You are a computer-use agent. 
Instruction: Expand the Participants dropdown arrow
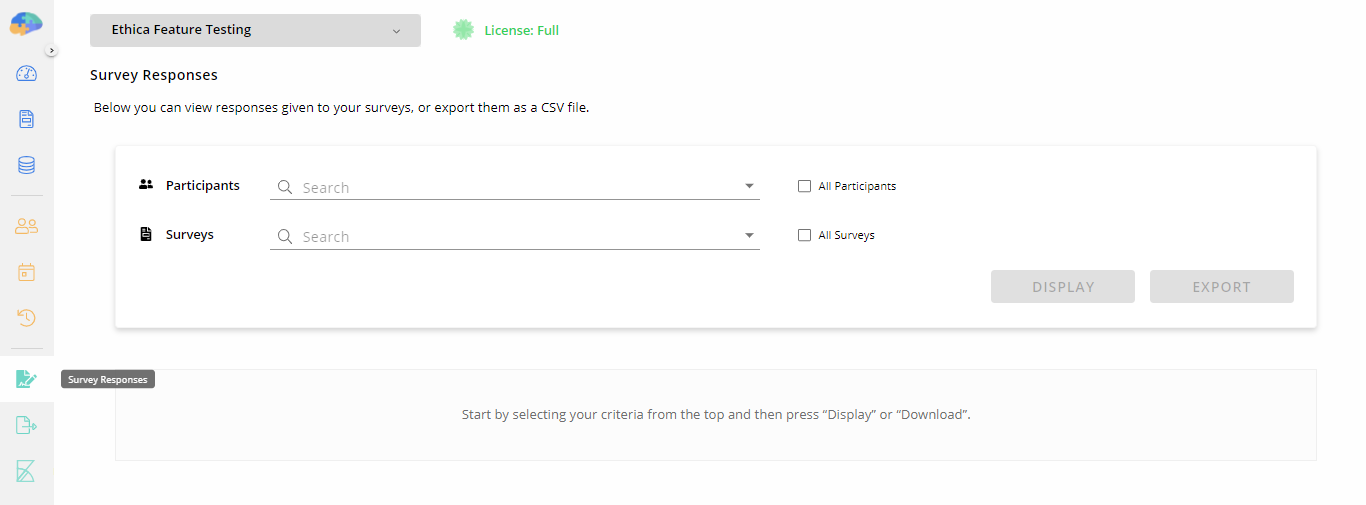(x=749, y=186)
